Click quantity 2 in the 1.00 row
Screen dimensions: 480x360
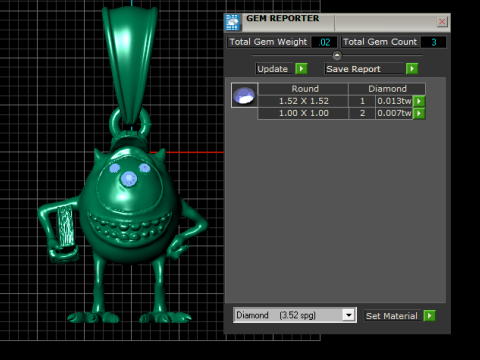pyautogui.click(x=362, y=113)
